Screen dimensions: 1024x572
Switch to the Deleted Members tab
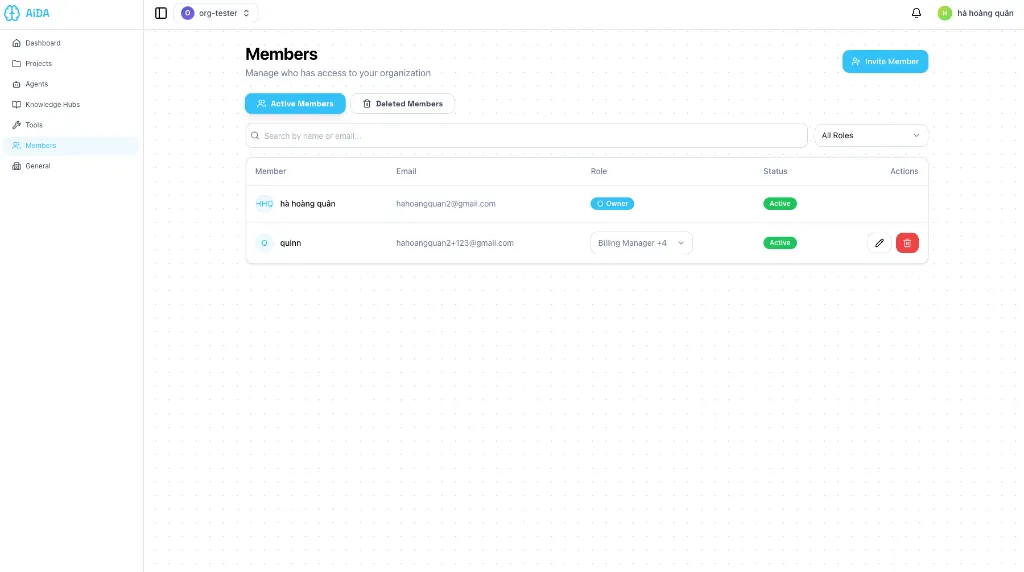point(402,104)
